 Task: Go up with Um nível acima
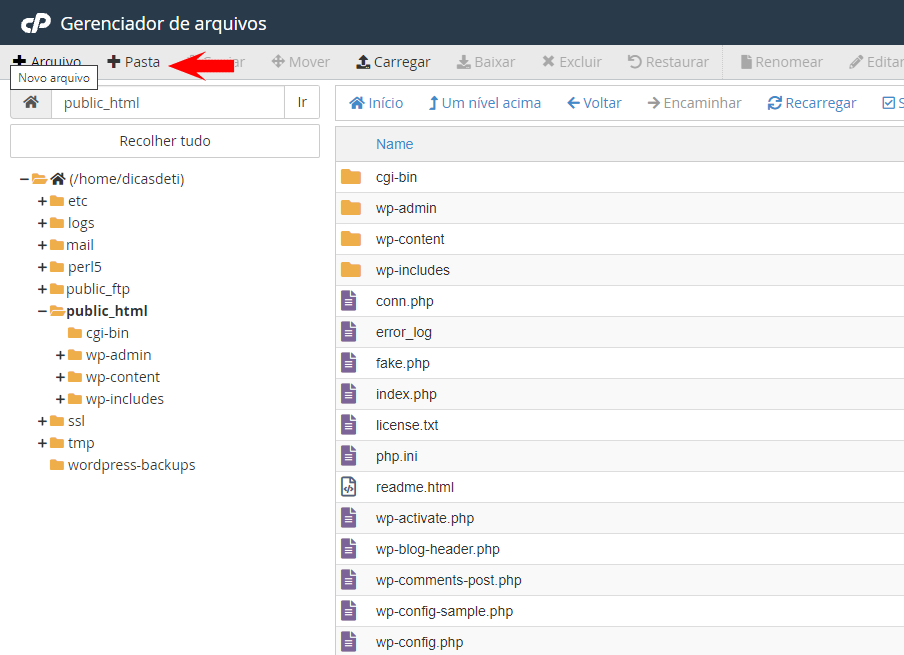click(484, 103)
